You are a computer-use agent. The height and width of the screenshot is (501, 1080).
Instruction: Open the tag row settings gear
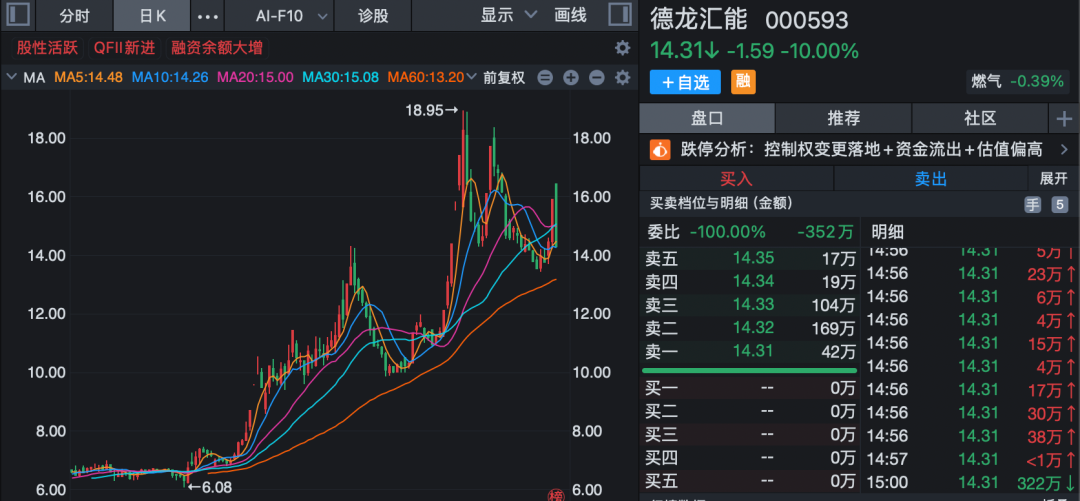click(x=622, y=48)
